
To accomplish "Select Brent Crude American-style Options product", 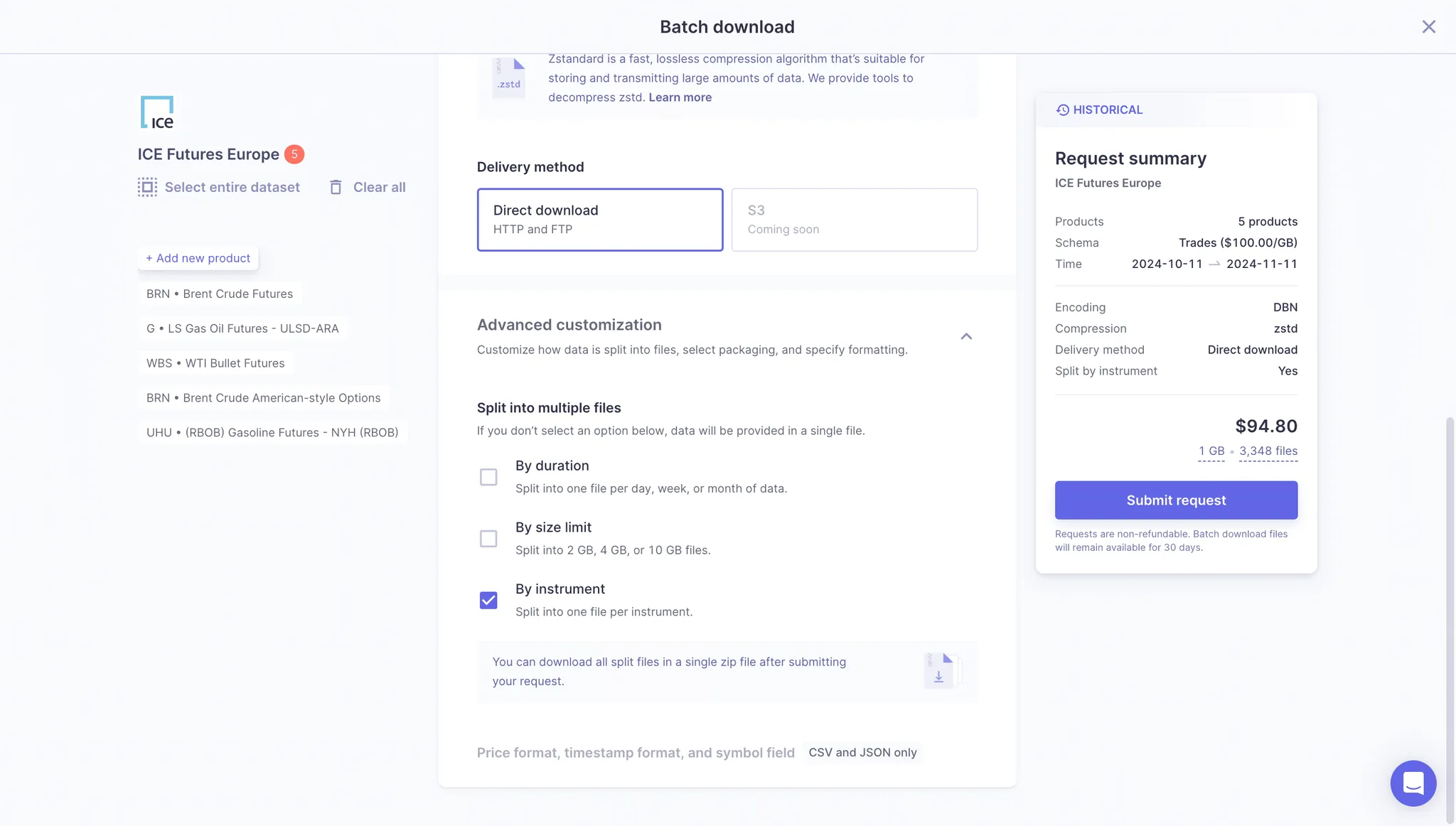I will [x=264, y=398].
